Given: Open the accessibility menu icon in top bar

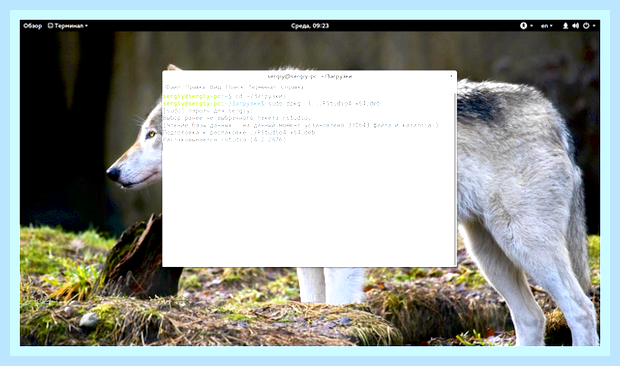Looking at the screenshot, I should point(524,26).
